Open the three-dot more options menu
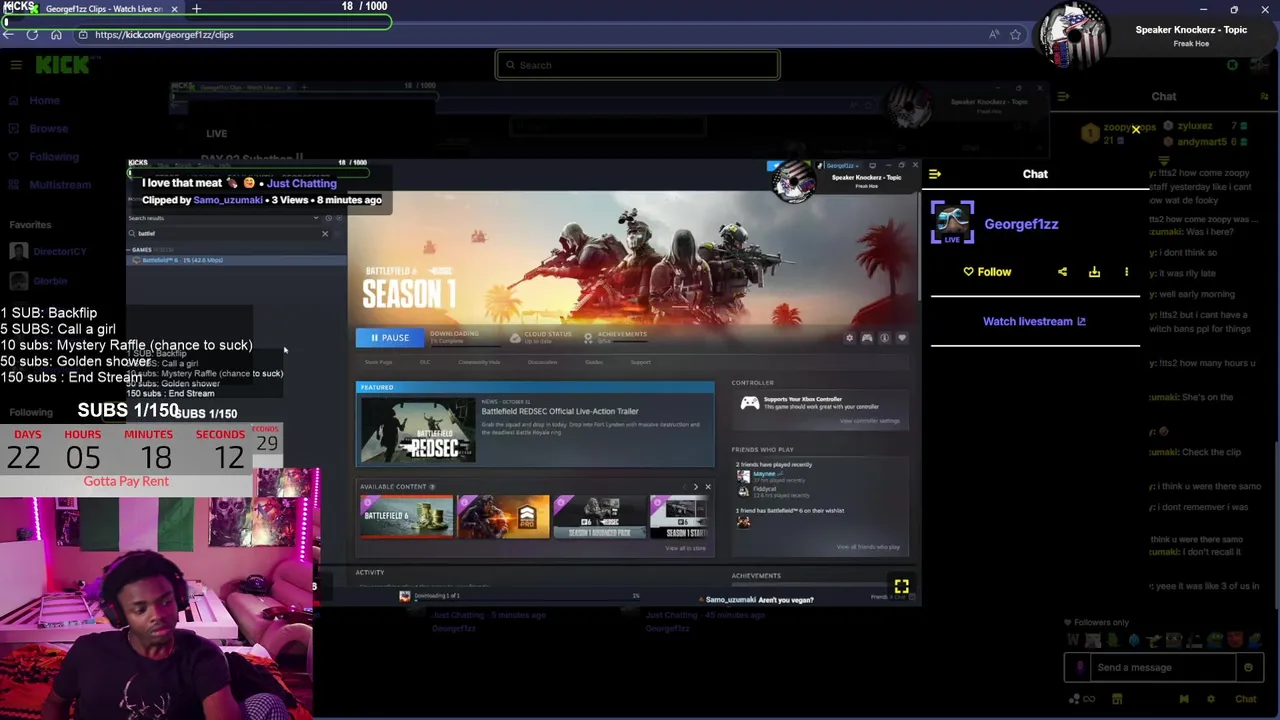This screenshot has height=720, width=1280. 1126,272
